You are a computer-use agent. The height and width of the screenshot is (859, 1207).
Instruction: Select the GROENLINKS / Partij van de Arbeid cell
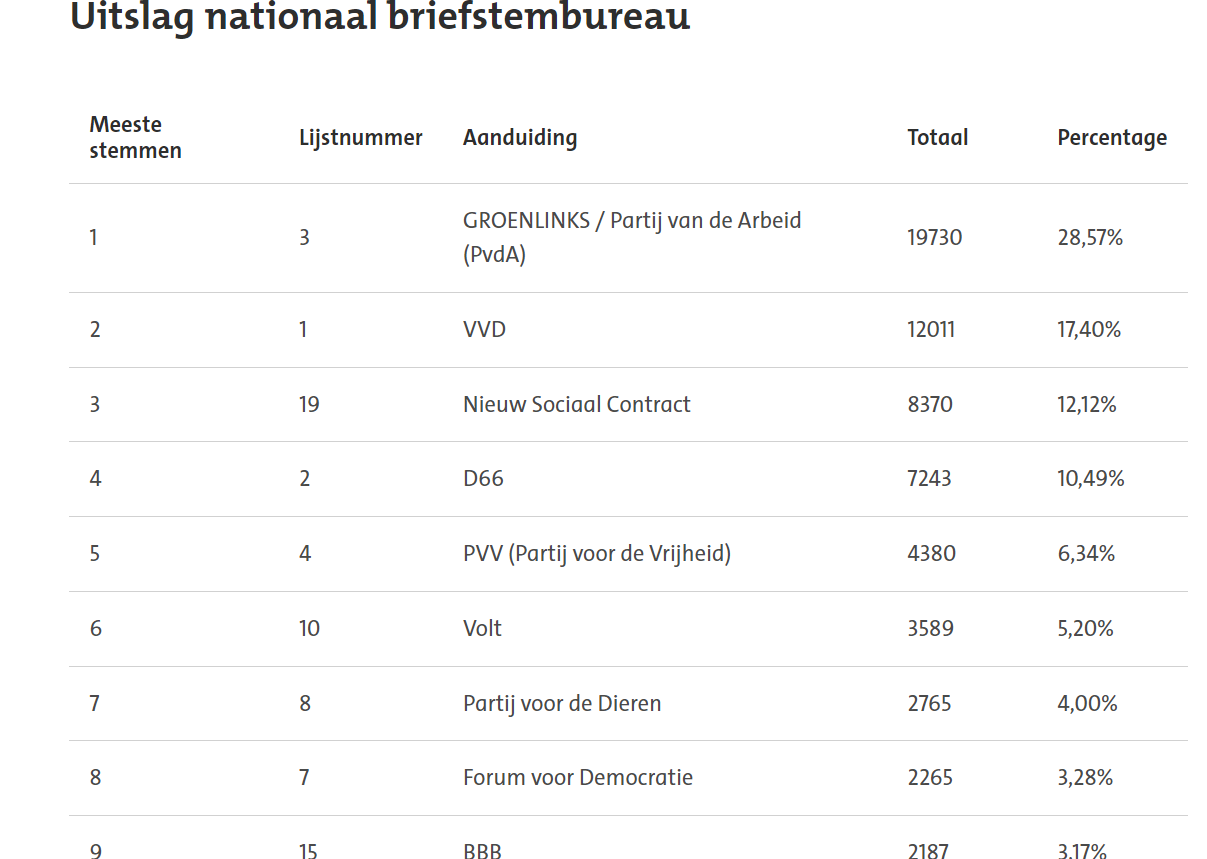point(631,237)
